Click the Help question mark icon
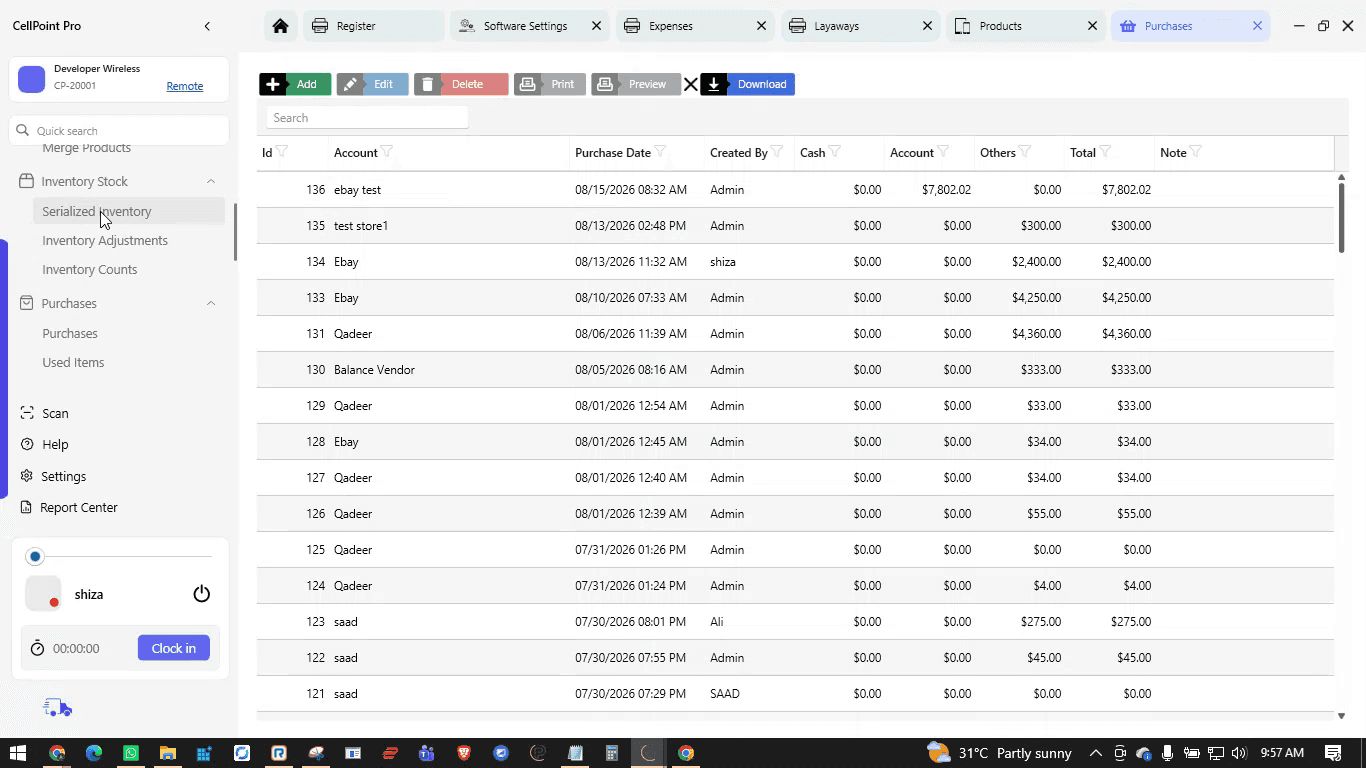 pos(27,444)
